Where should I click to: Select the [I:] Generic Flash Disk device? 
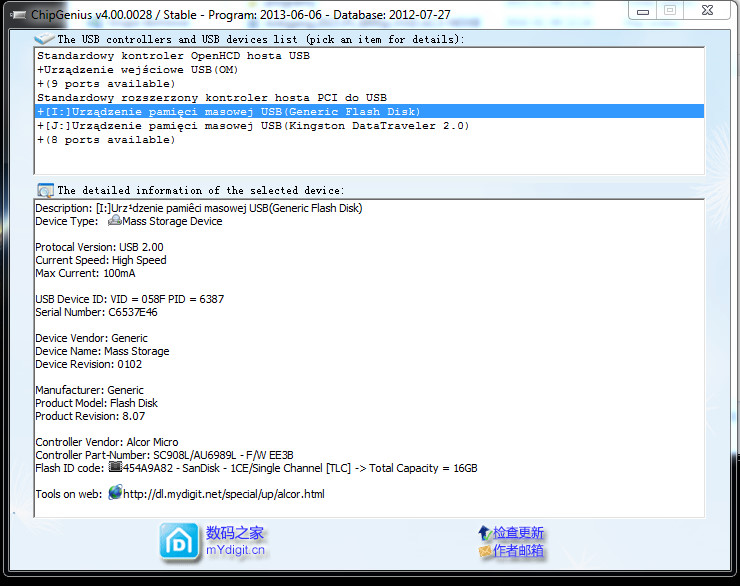[370, 111]
